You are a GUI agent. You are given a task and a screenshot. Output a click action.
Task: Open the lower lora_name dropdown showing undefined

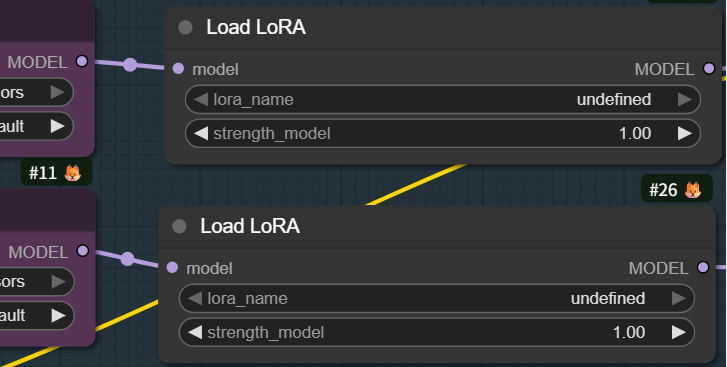437,298
